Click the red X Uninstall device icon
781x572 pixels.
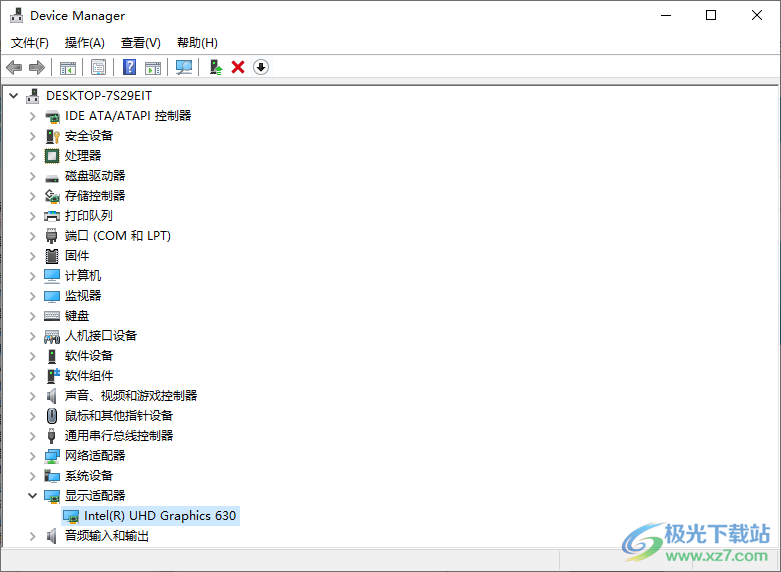coord(238,67)
